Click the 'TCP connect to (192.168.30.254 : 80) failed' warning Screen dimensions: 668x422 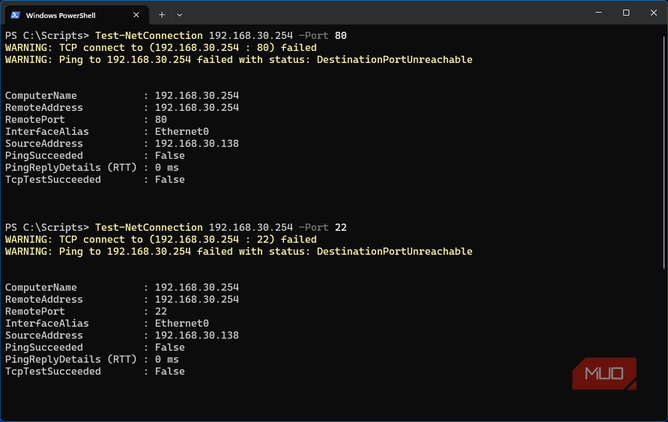click(161, 48)
